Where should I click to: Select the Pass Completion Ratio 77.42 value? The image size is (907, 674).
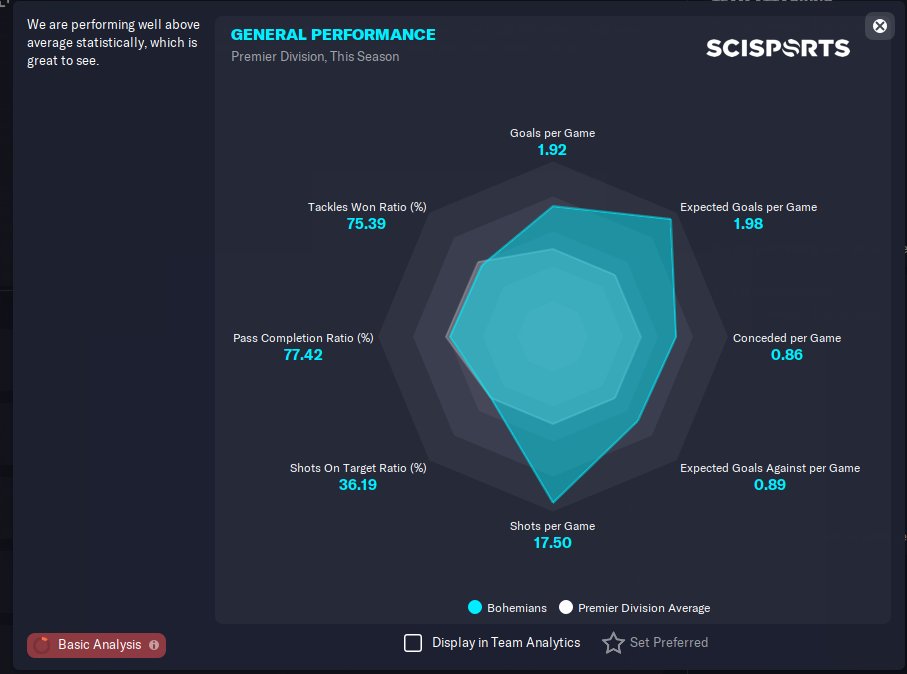tap(303, 355)
